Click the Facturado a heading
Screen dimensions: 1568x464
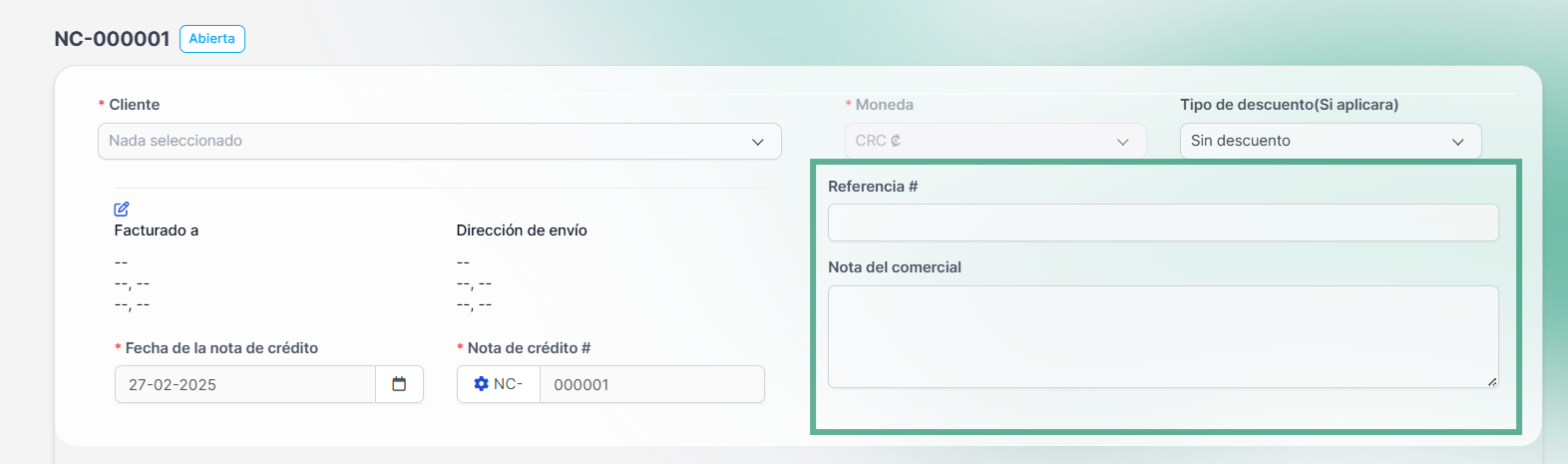(x=157, y=231)
